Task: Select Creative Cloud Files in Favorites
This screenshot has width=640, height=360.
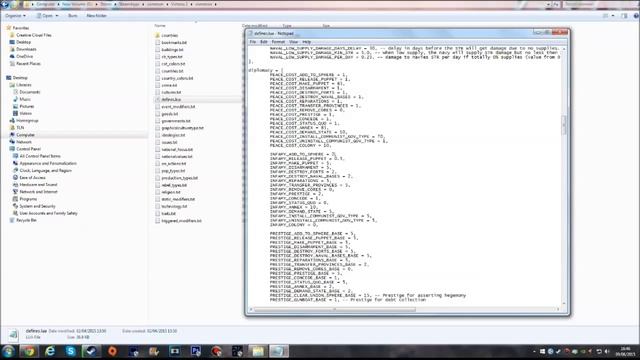Action: coord(34,35)
